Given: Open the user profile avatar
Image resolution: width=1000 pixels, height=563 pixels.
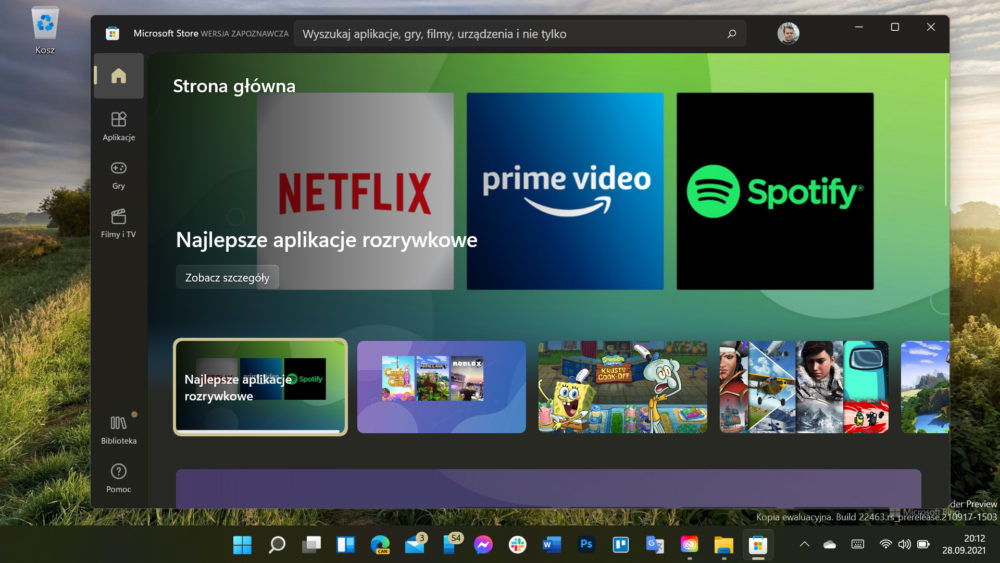Looking at the screenshot, I should (x=788, y=33).
